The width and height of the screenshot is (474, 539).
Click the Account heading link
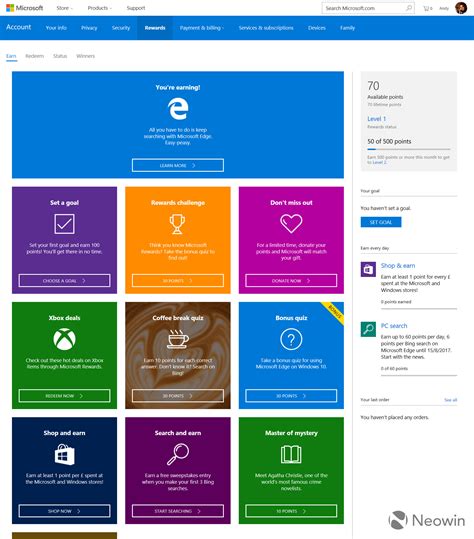[19, 27]
